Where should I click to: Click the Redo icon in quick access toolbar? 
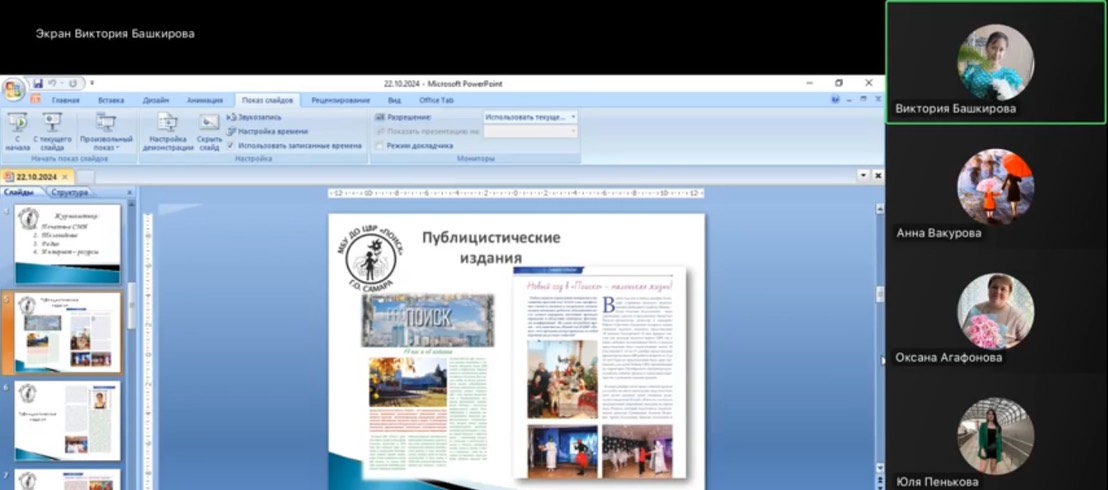tap(73, 83)
